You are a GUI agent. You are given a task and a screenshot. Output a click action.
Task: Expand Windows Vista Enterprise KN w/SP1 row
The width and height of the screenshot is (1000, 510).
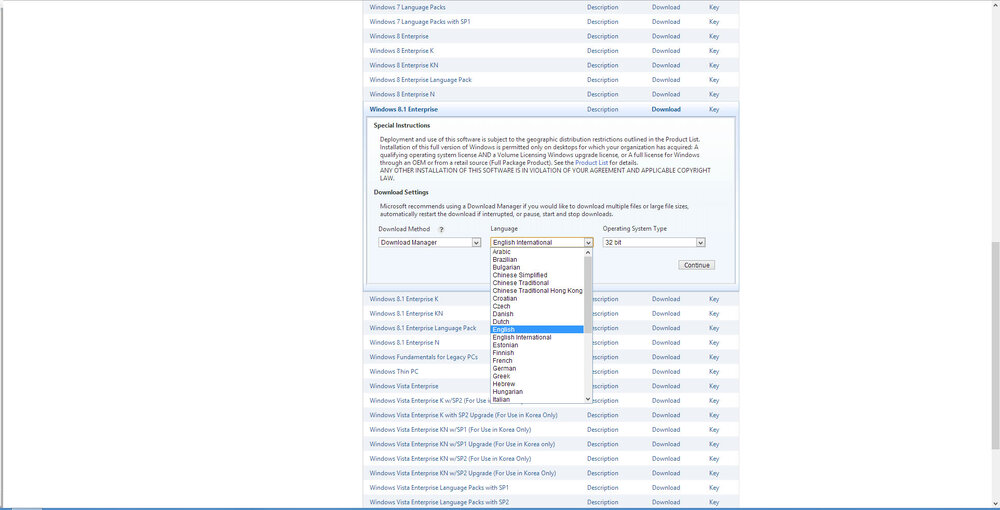(450, 430)
